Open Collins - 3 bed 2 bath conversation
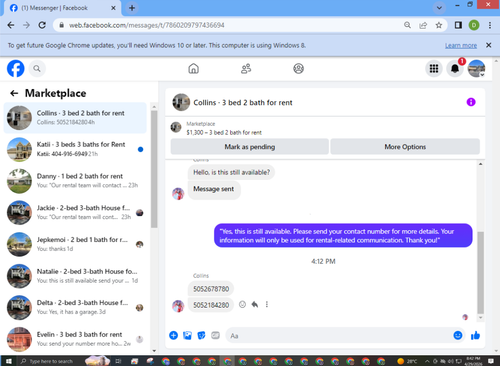The height and width of the screenshot is (366, 500). pos(75,118)
